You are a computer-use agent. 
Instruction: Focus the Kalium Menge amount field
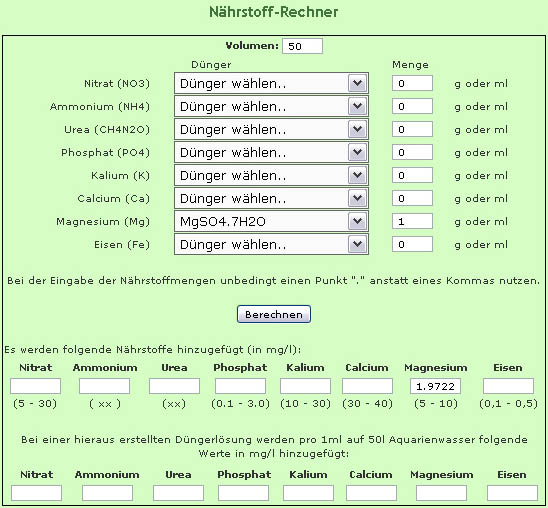point(412,175)
